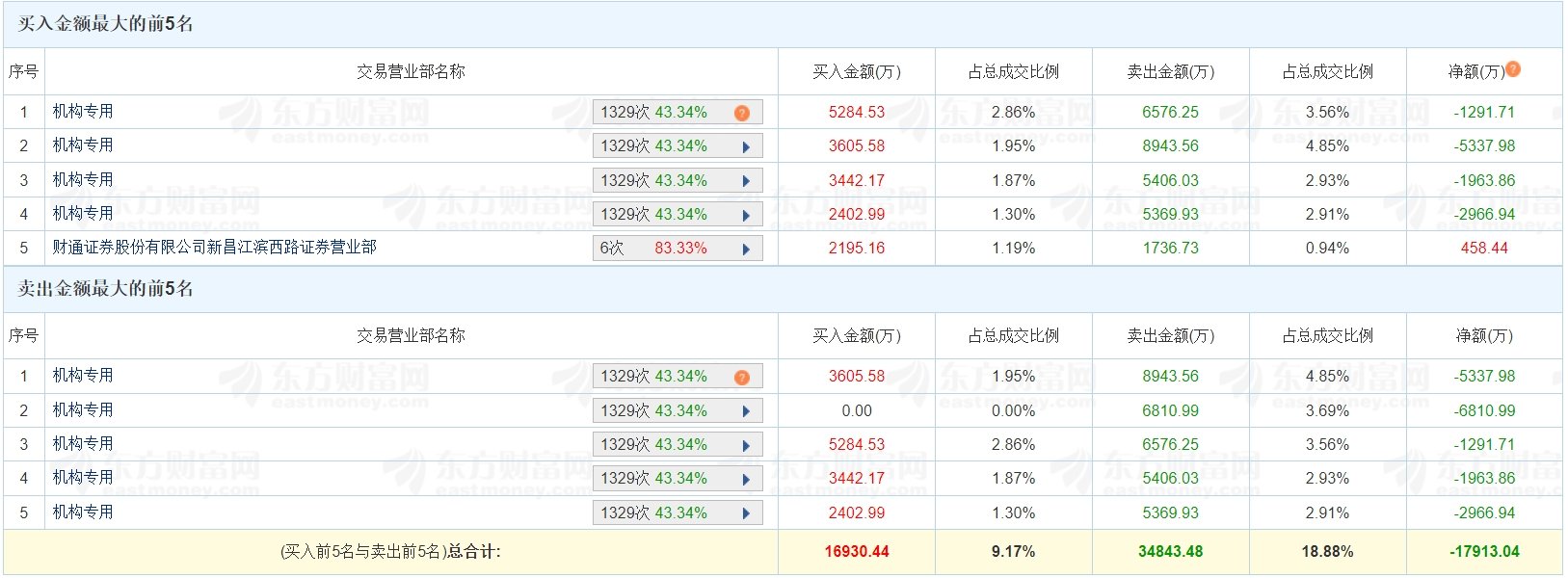
Task: Open 机构专用 in sell-table row 1
Action: [x=83, y=376]
